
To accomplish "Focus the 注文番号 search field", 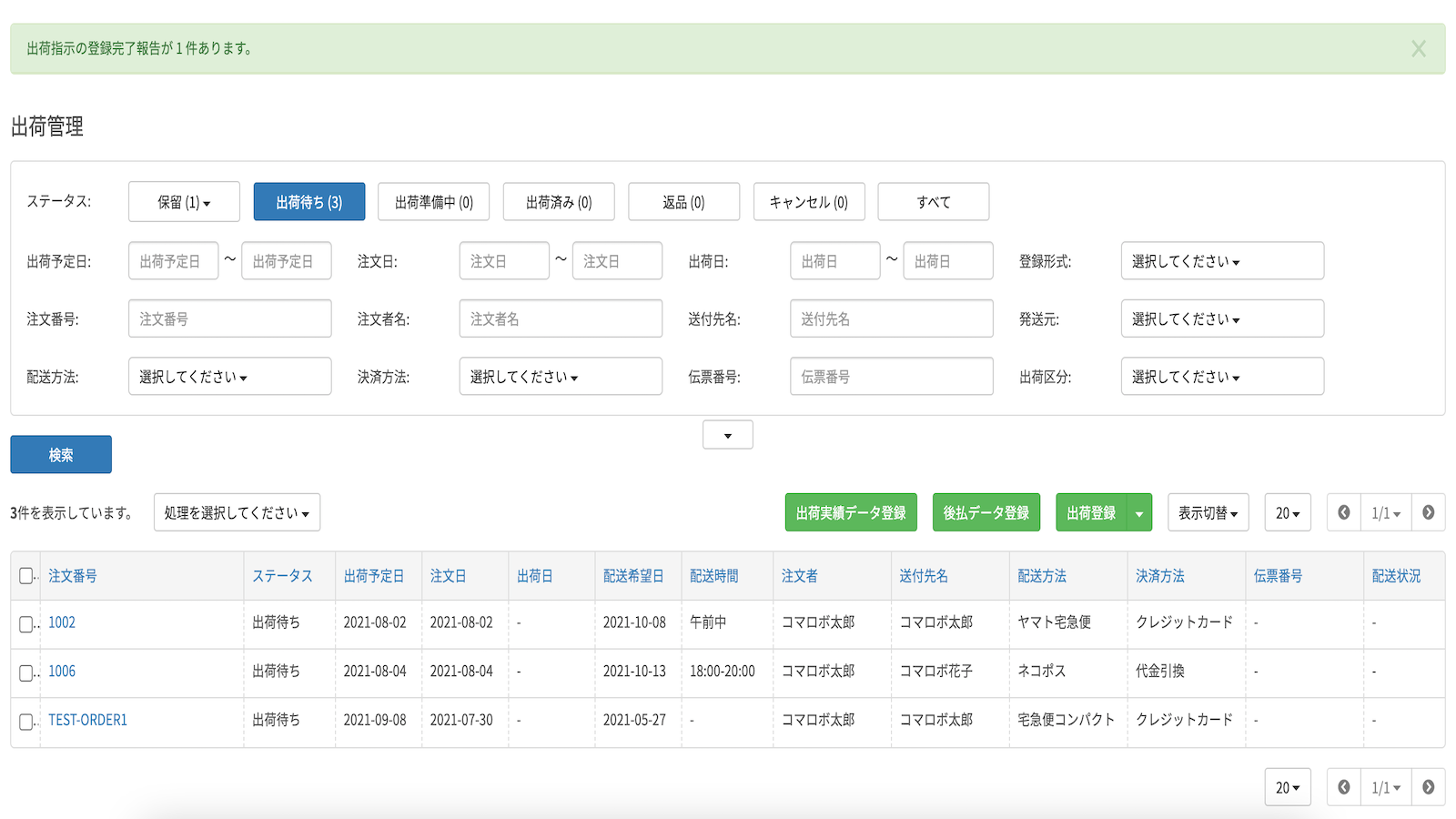I will point(230,318).
